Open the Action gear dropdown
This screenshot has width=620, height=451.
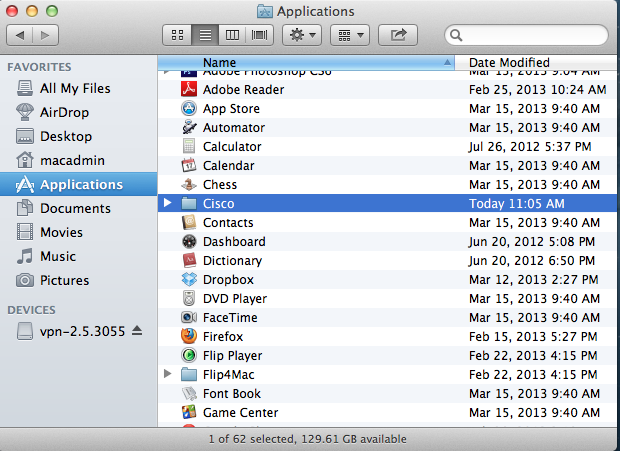(x=301, y=35)
